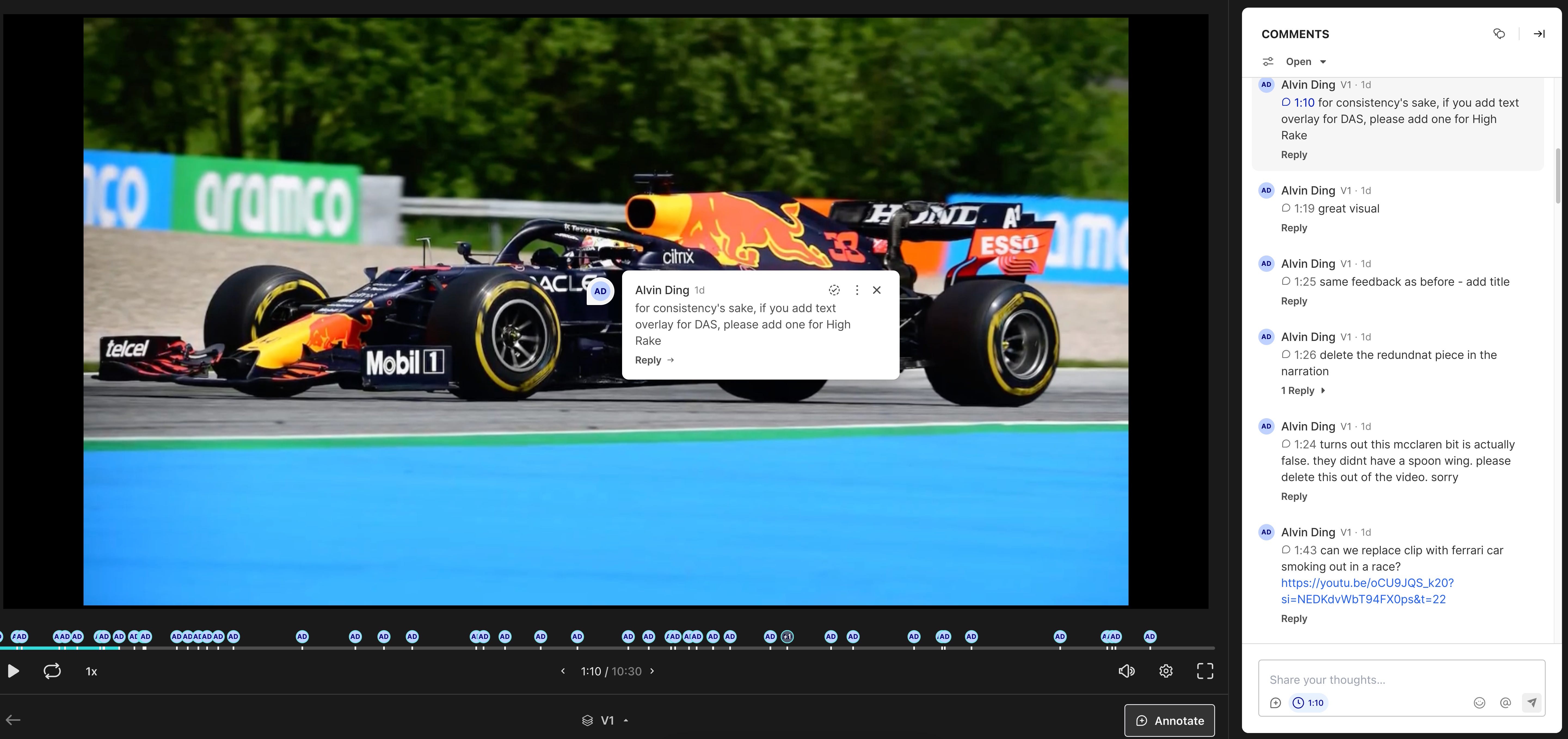Viewport: 1568px width, 739px height.
Task: Open comment filter options
Action: coord(1268,61)
